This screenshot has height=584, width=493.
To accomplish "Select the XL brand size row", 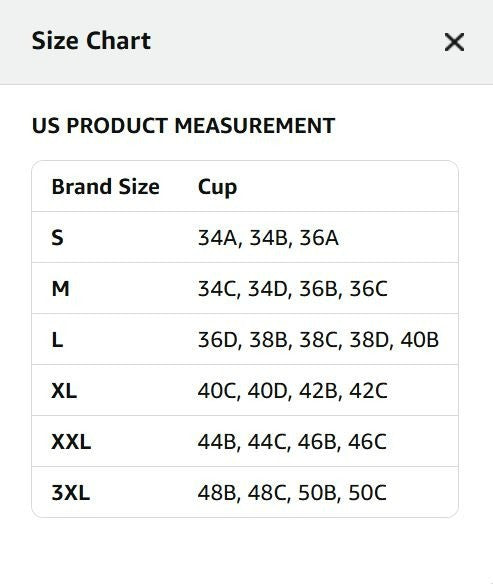I will (245, 390).
